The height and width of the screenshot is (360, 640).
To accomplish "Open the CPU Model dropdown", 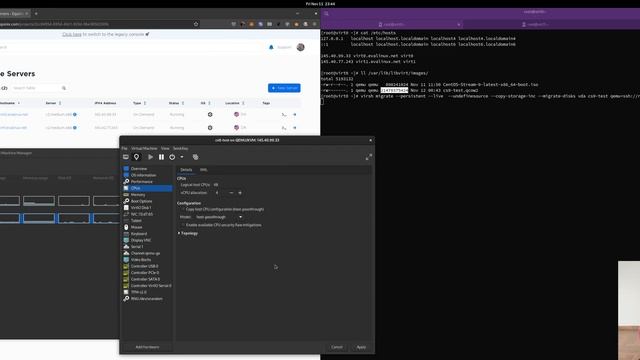I will (x=219, y=217).
